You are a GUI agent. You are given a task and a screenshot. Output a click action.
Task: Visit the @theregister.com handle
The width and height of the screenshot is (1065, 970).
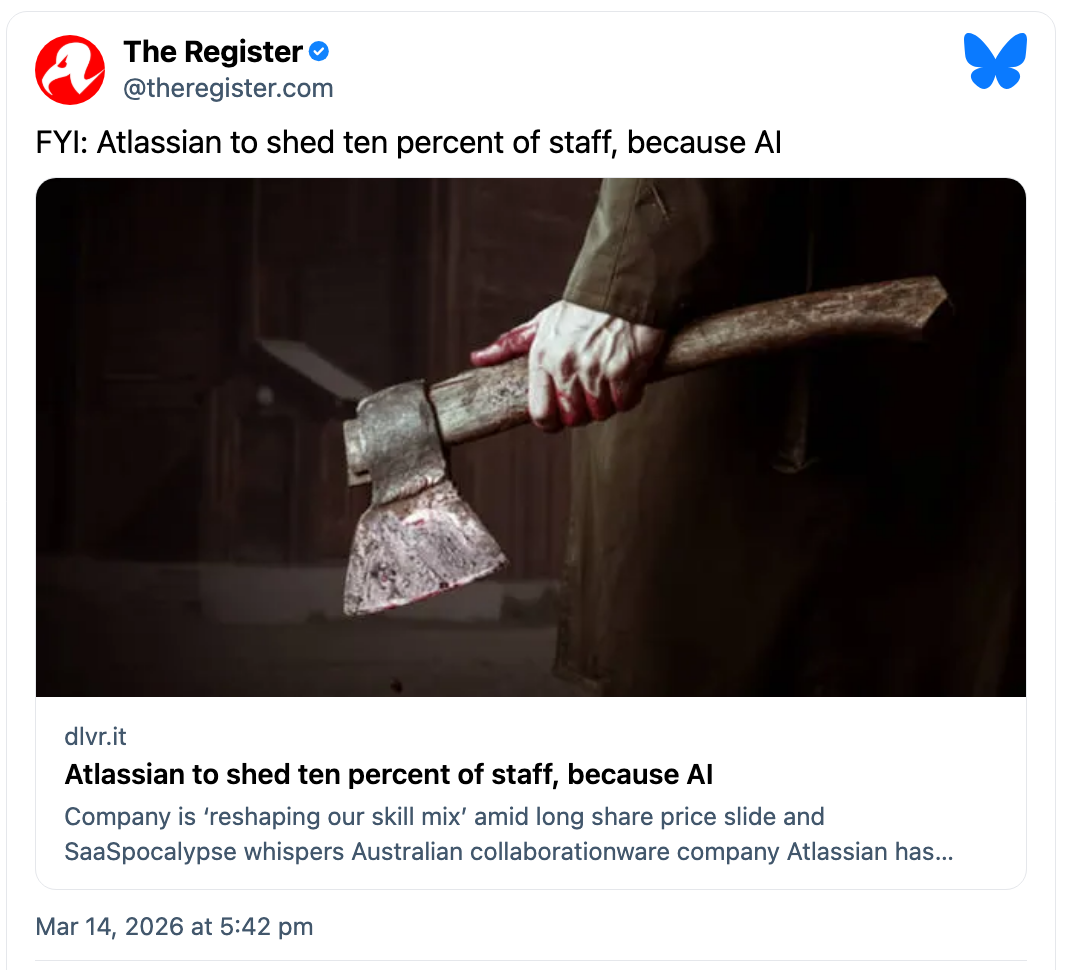[228, 88]
